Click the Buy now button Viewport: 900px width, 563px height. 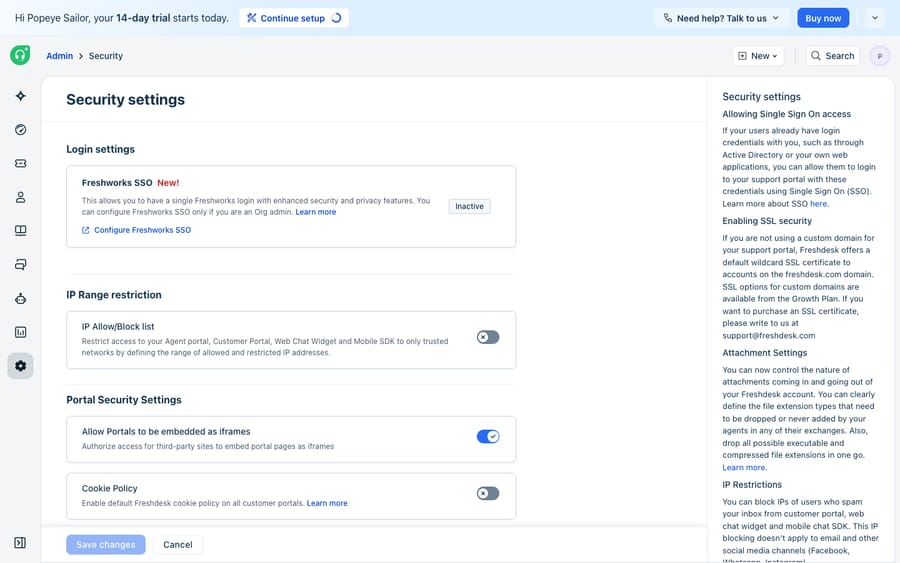click(823, 18)
